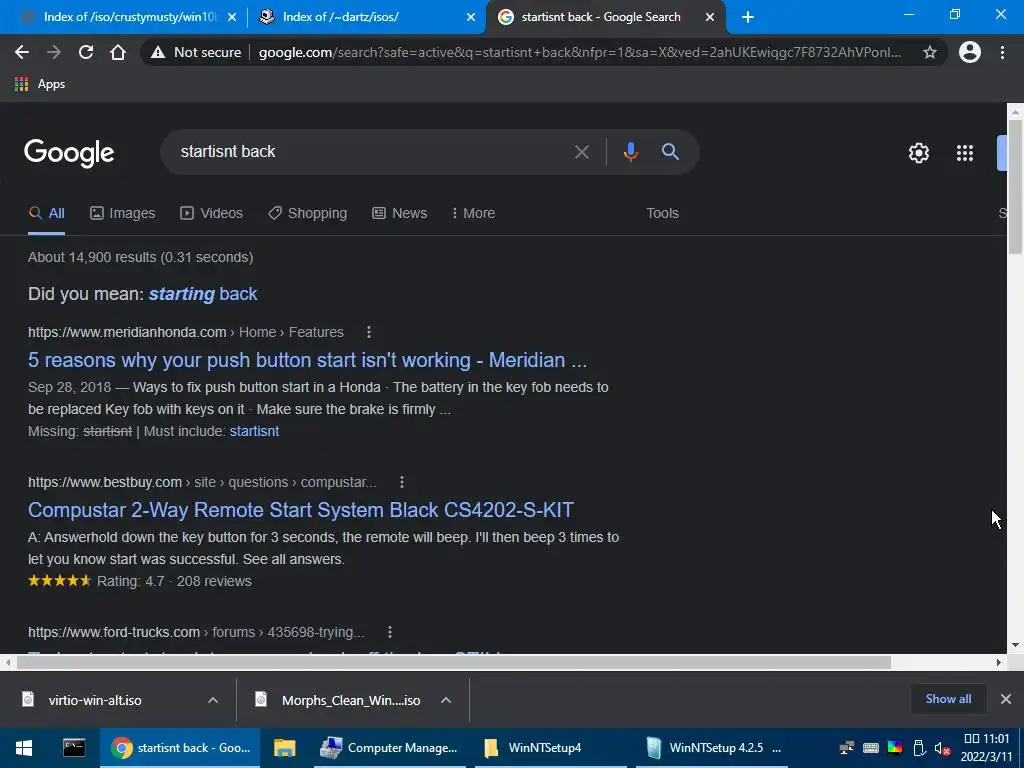Viewport: 1024px width, 768px height.
Task: Select the Shopping results tab
Action: click(x=308, y=213)
